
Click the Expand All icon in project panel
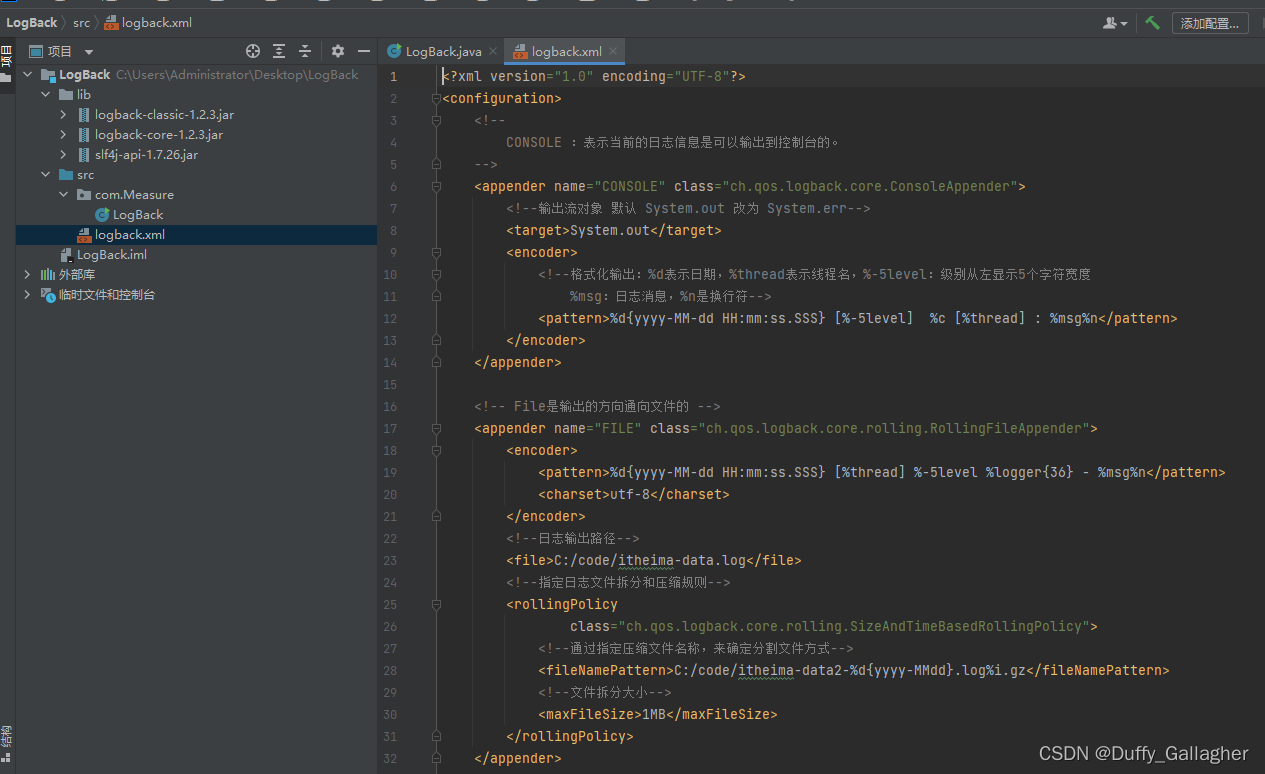click(279, 51)
